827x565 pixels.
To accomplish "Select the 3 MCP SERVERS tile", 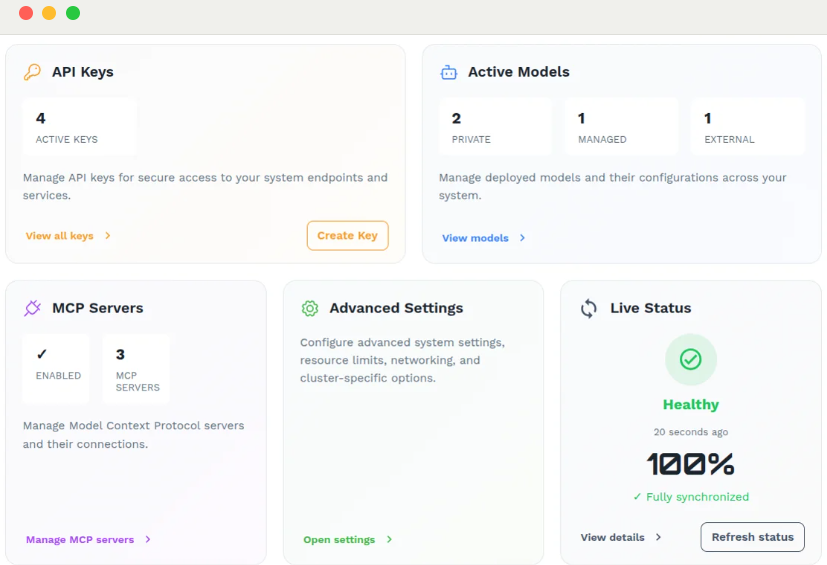I will [x=137, y=369].
